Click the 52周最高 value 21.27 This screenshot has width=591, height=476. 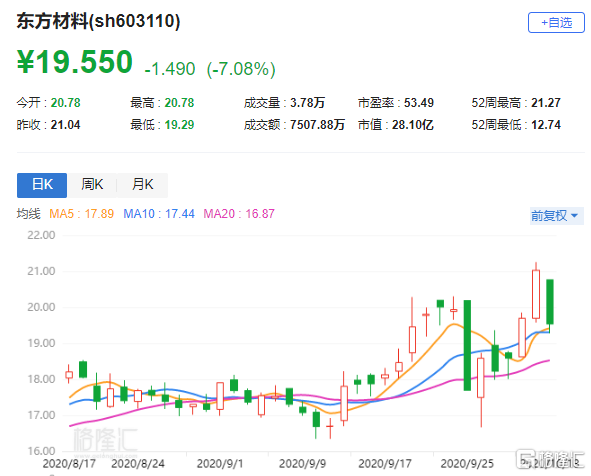(x=546, y=103)
